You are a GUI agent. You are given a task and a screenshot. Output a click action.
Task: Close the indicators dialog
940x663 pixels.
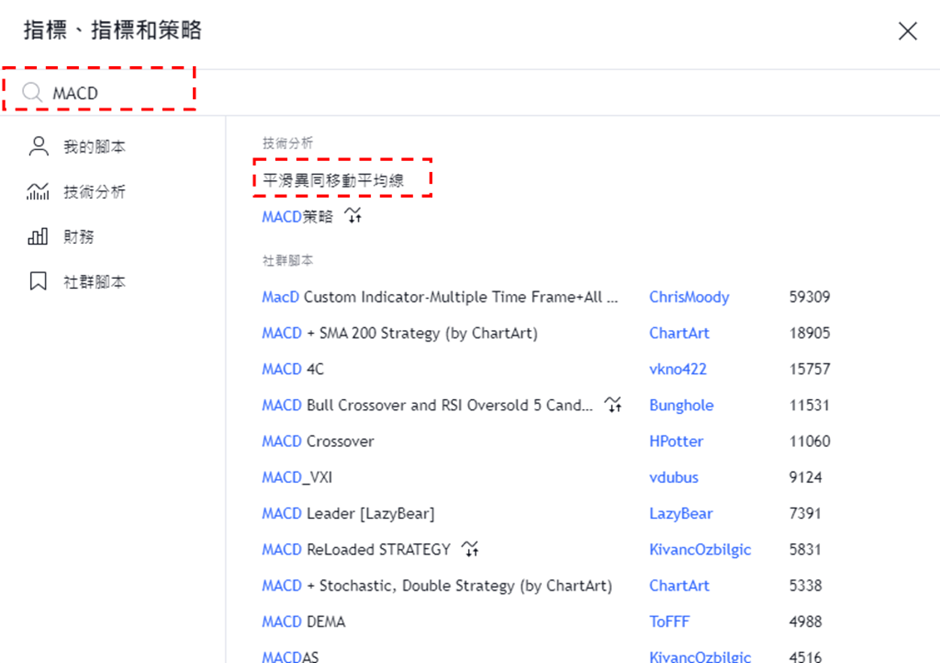907,31
